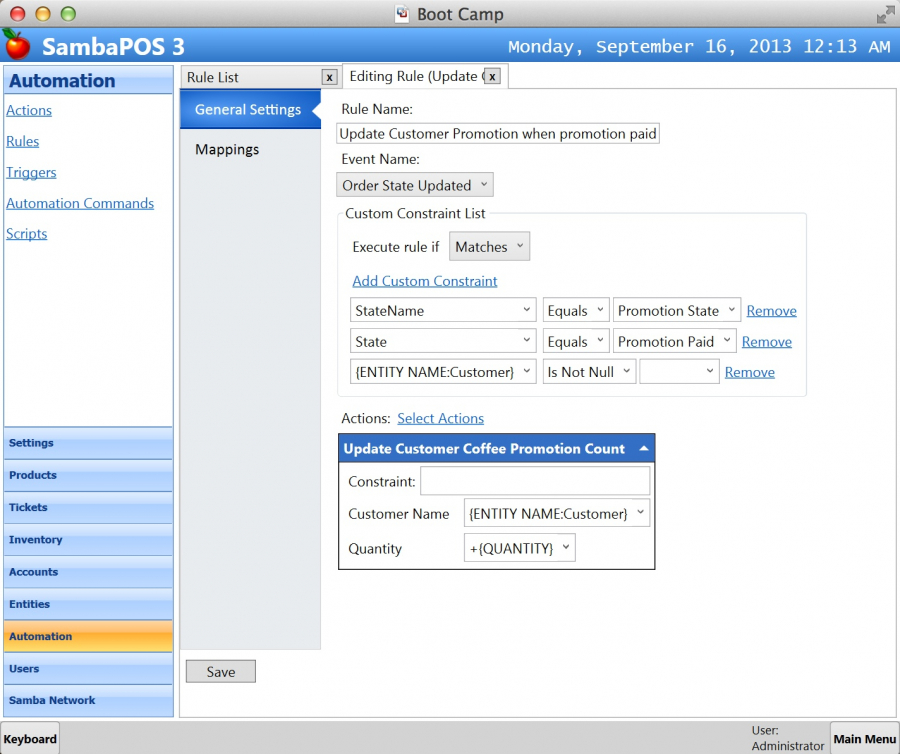Viewport: 900px width, 754px height.
Task: Collapse the Update Customer Coffee Promotion Count action
Action: click(x=643, y=449)
